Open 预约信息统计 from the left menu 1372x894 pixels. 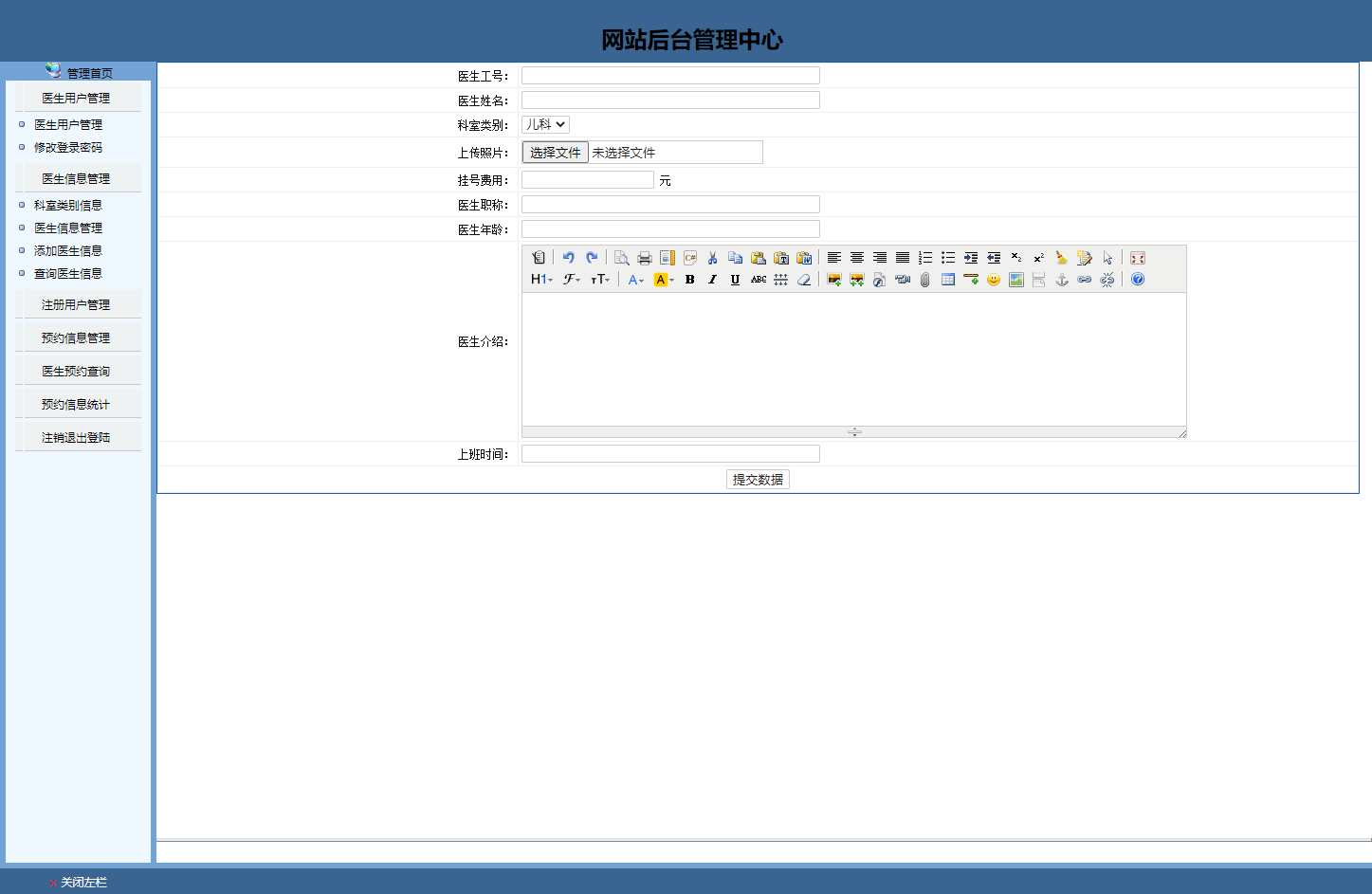coord(77,403)
